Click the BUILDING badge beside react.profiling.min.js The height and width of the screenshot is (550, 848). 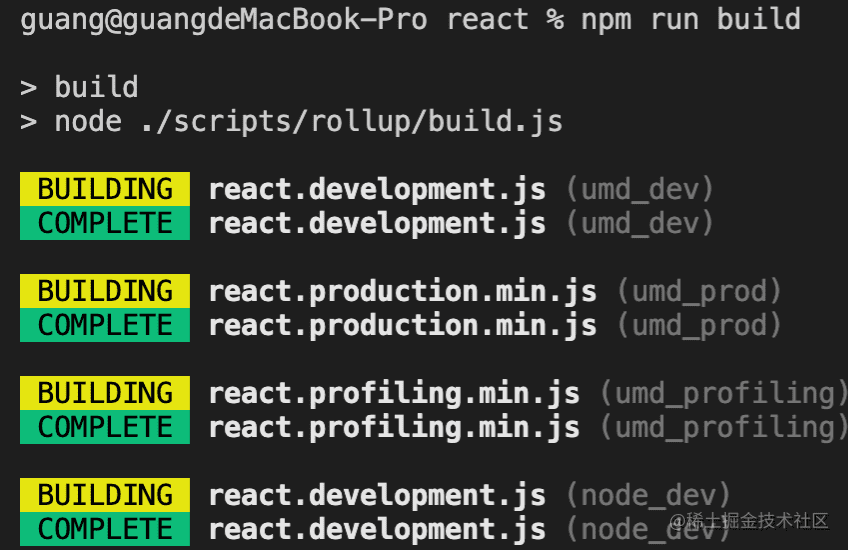(104, 393)
